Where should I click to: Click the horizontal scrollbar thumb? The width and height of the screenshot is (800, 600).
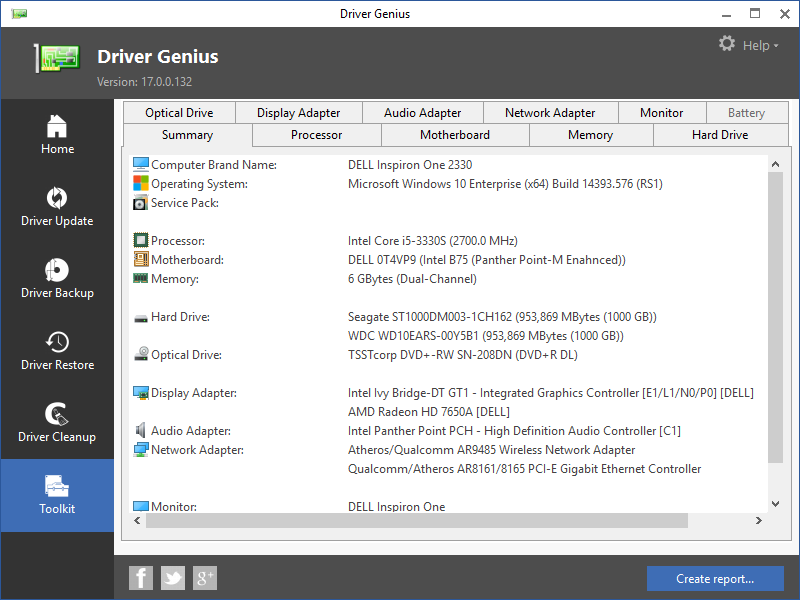click(417, 520)
